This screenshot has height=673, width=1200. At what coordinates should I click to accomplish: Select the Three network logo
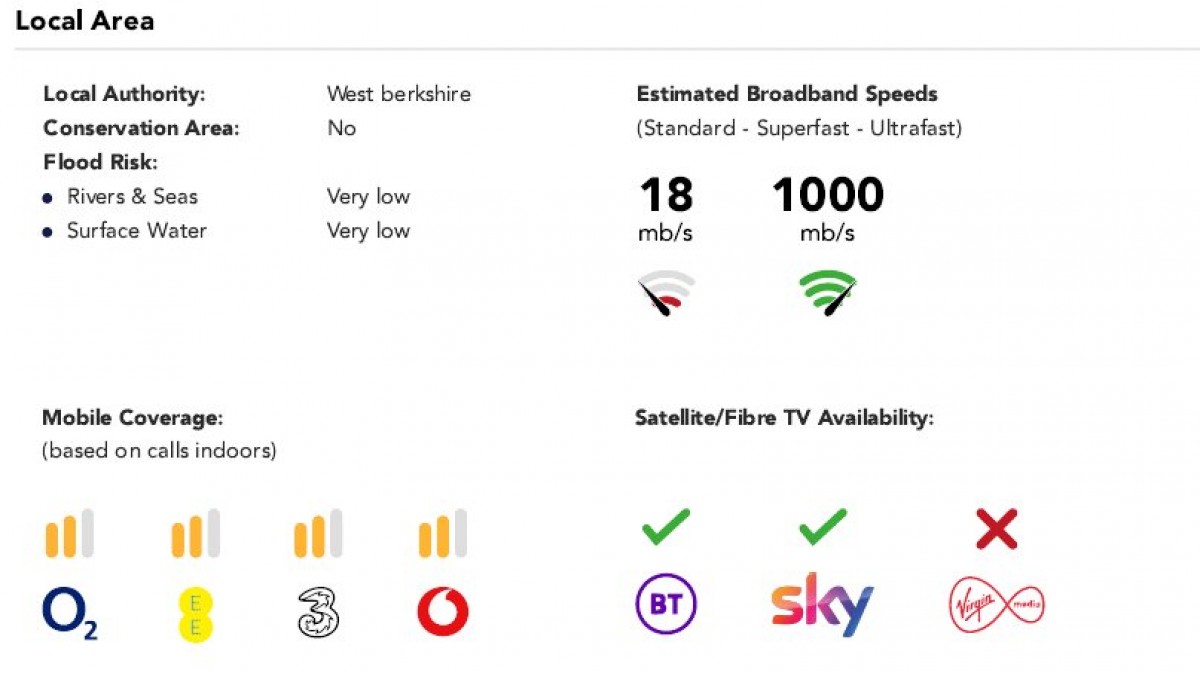pyautogui.click(x=318, y=613)
